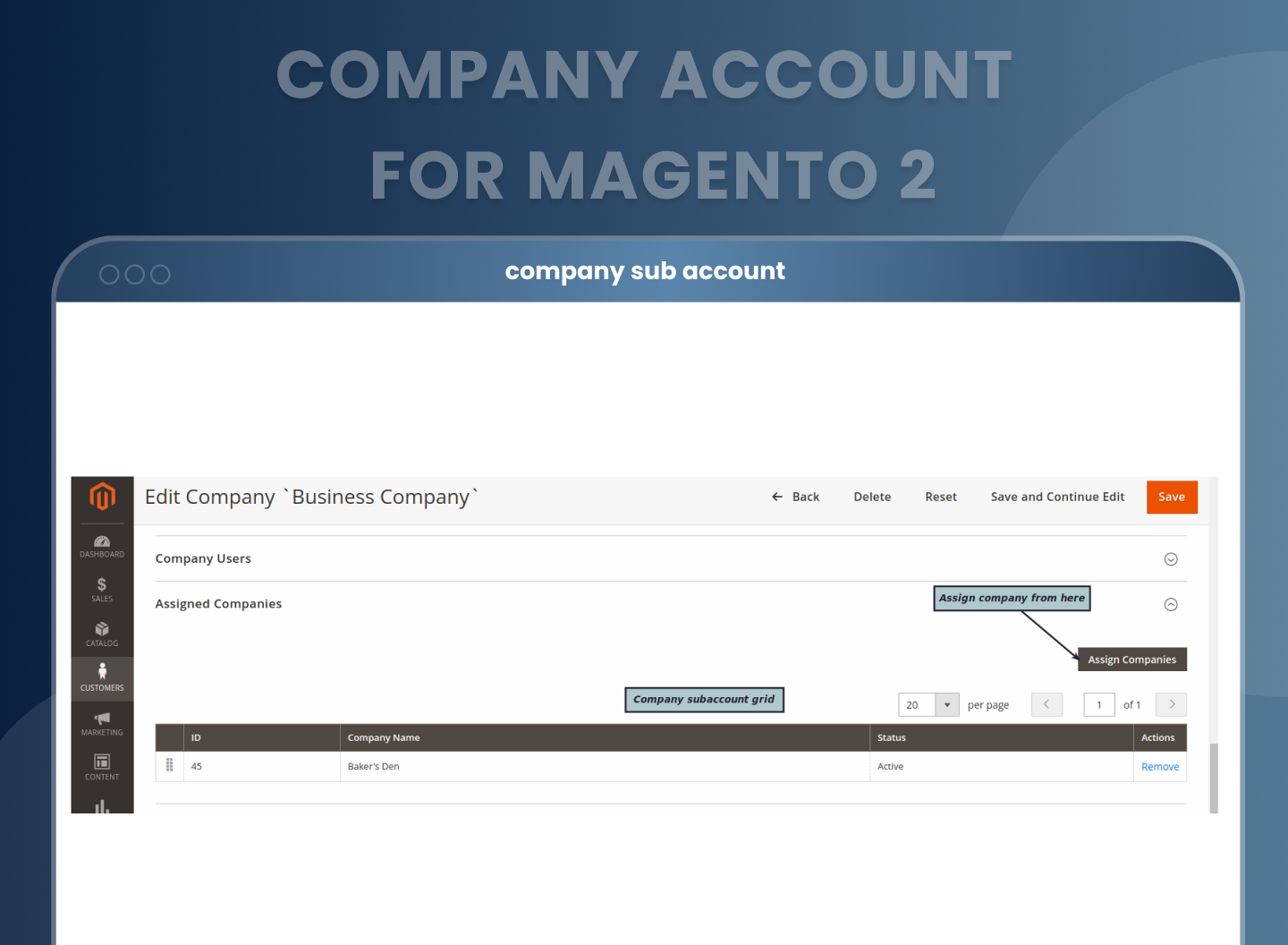Collapse the Assigned Companies section

[1170, 605]
